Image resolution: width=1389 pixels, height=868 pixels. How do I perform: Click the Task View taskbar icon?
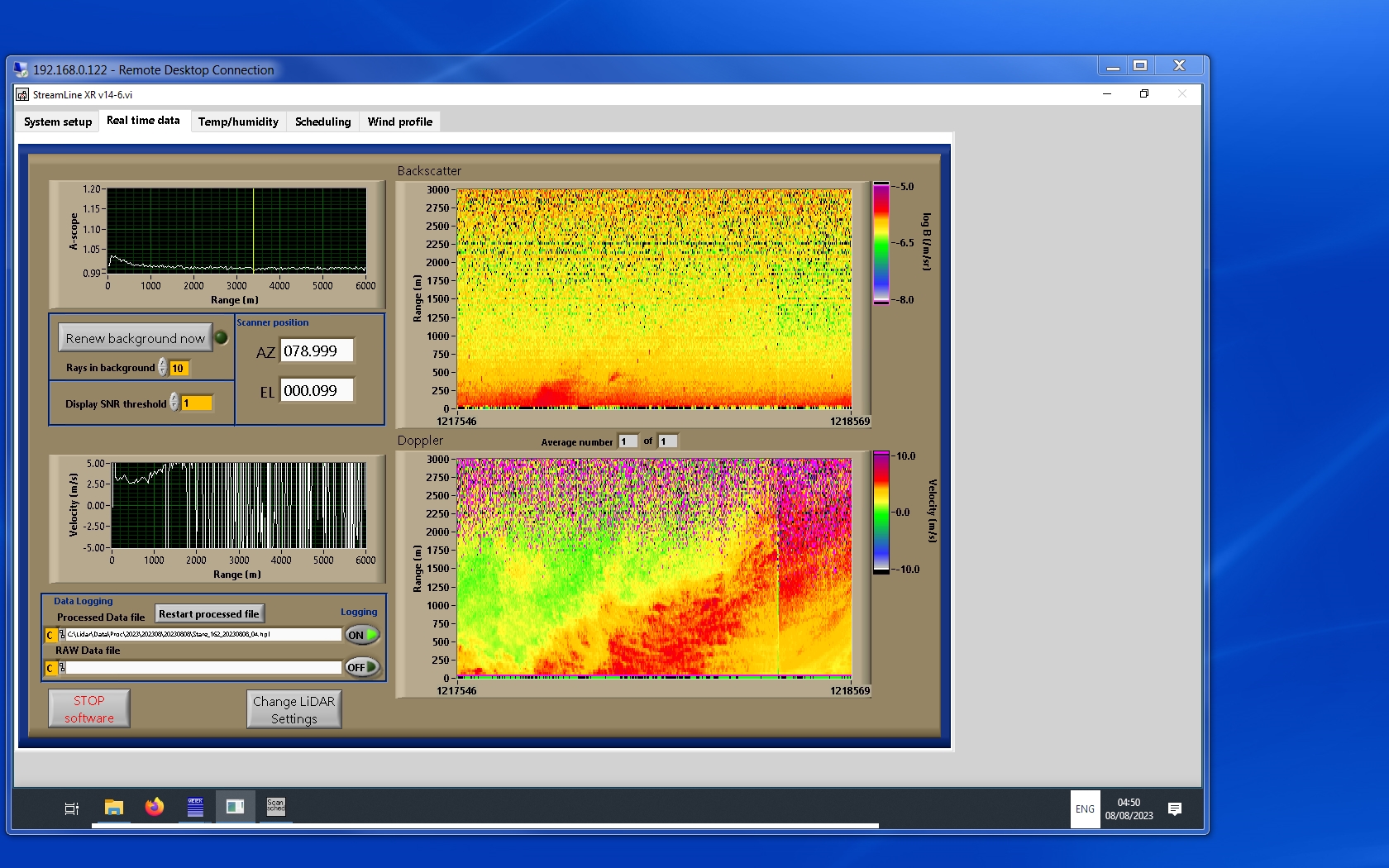[72, 808]
